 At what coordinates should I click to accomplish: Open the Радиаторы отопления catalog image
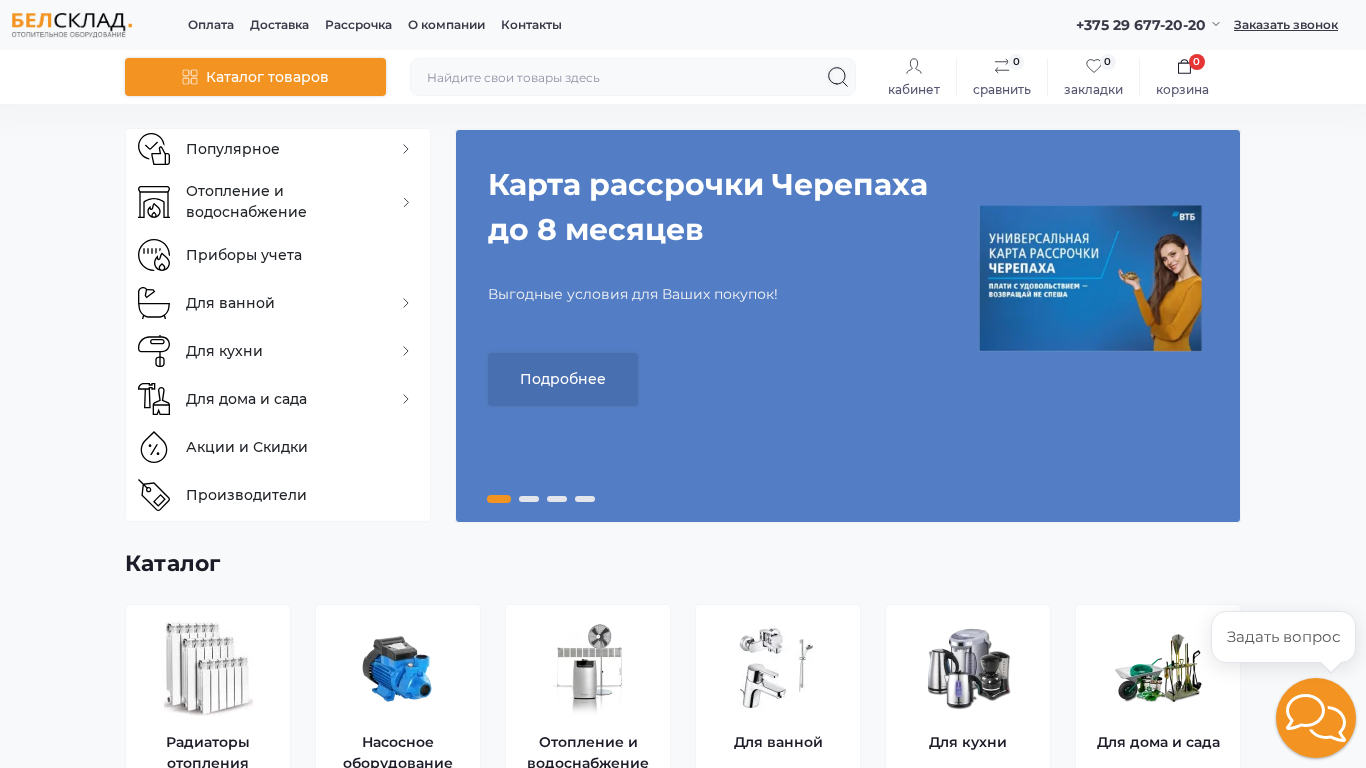point(208,668)
